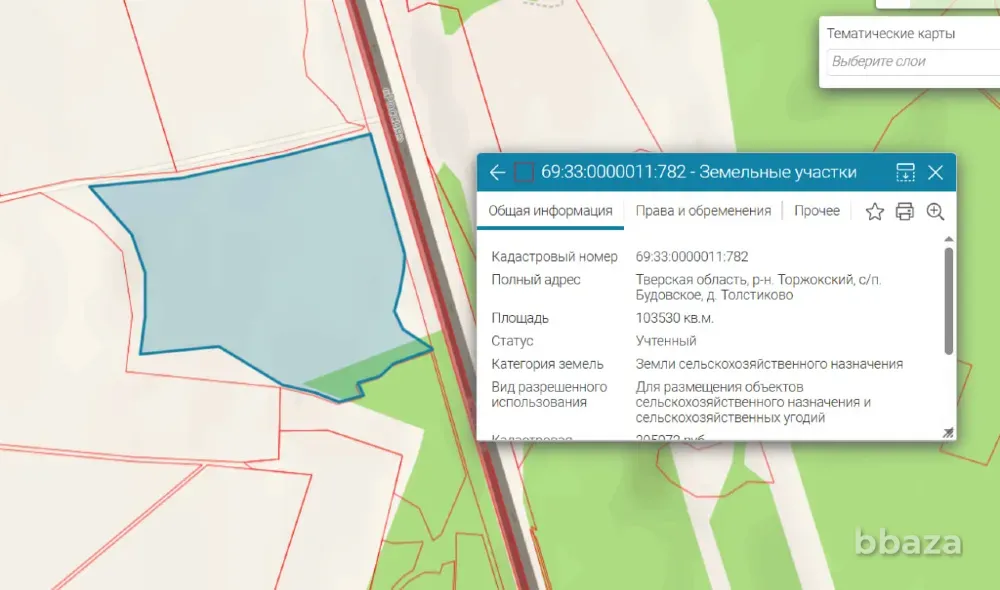Click the red parcel outline square icon
1000x590 pixels.
tap(524, 172)
